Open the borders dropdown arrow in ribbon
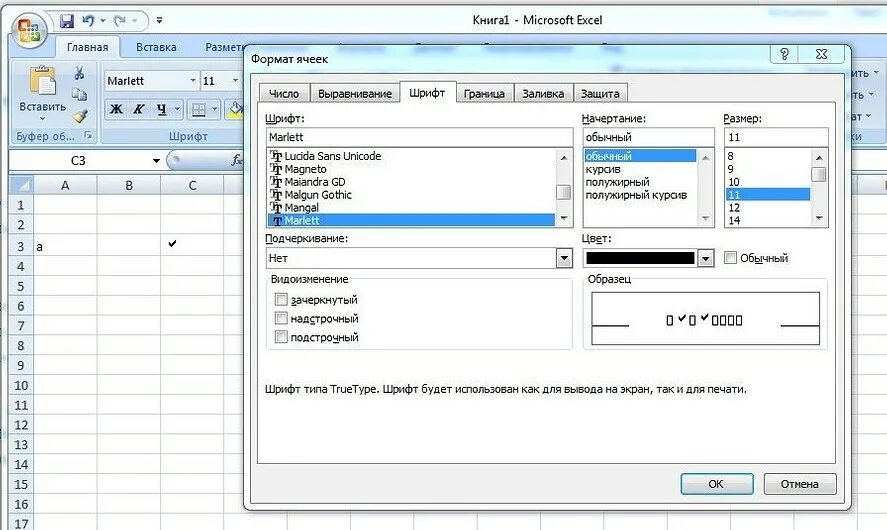The image size is (887, 530). pyautogui.click(x=214, y=109)
